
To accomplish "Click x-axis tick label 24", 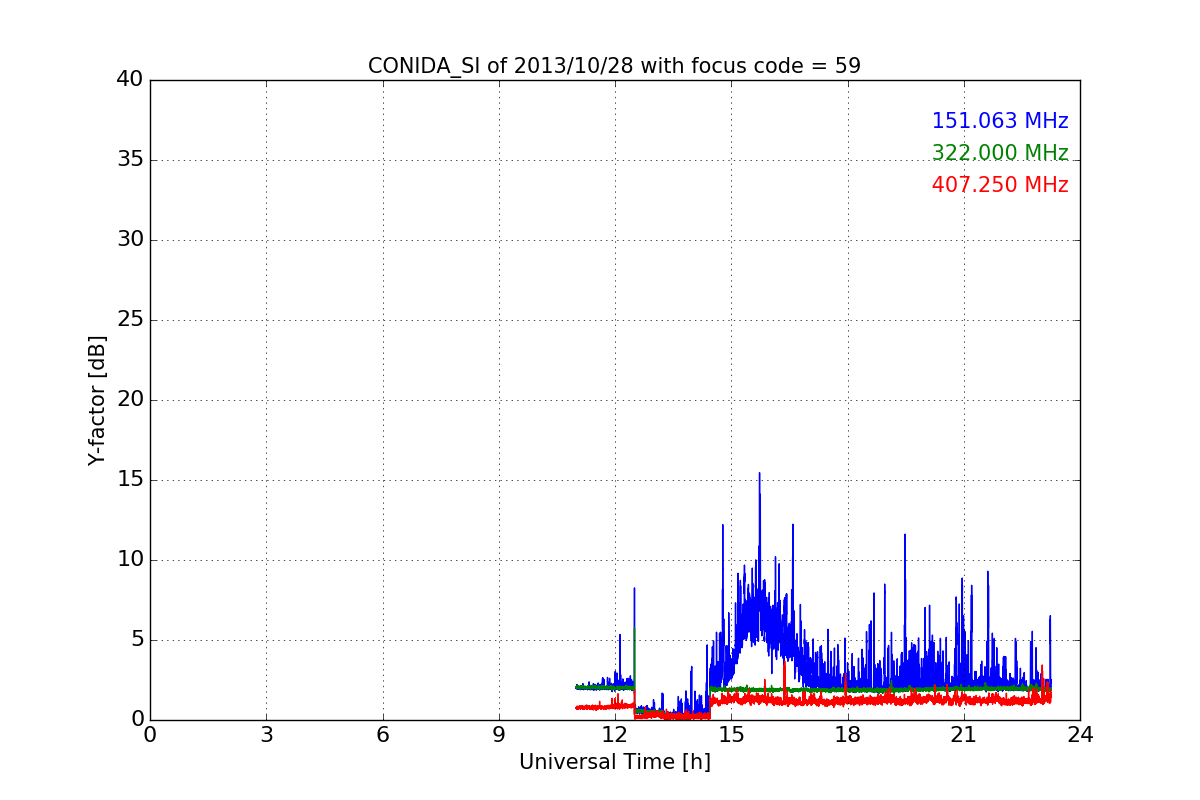I will click(1080, 735).
